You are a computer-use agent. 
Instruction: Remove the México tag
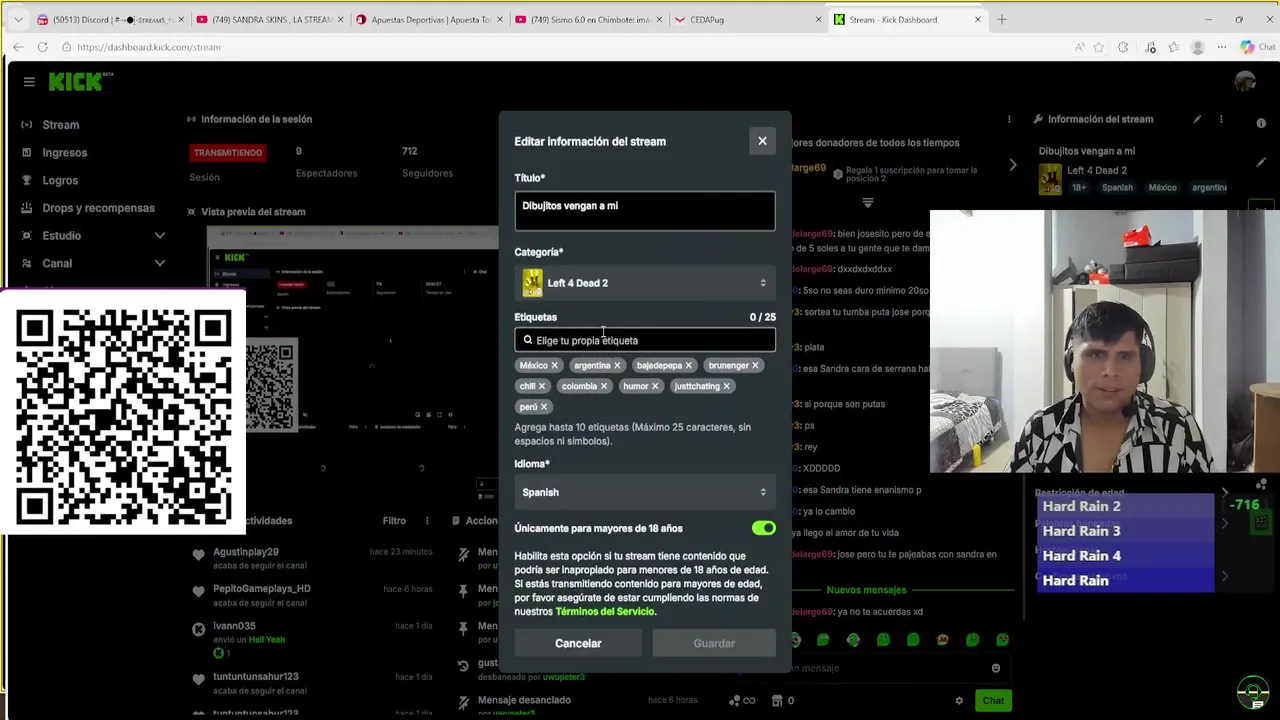coord(554,366)
